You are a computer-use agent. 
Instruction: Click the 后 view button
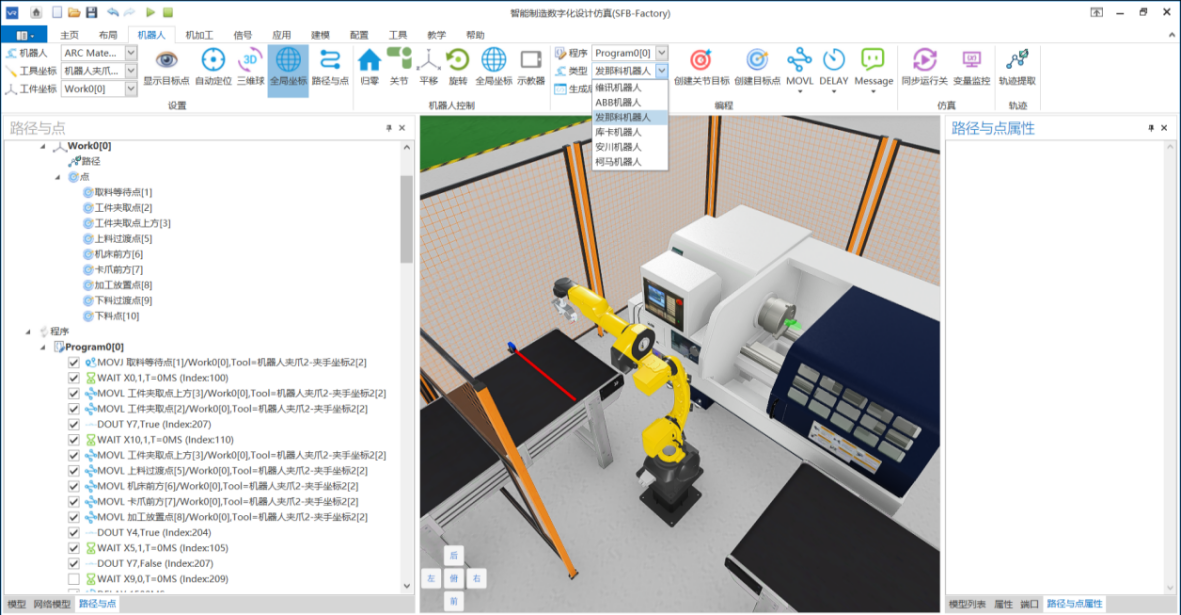454,556
